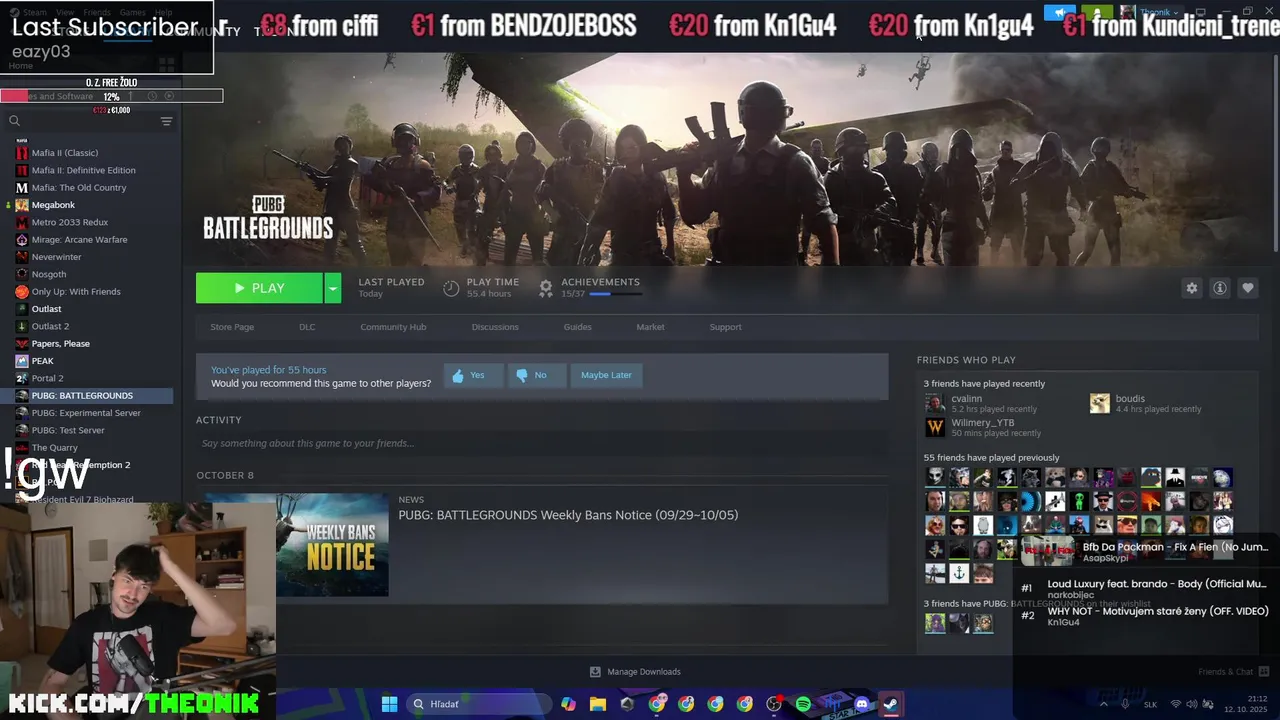Open Copilot from the taskbar
Image resolution: width=1280 pixels, height=720 pixels.
tap(568, 704)
